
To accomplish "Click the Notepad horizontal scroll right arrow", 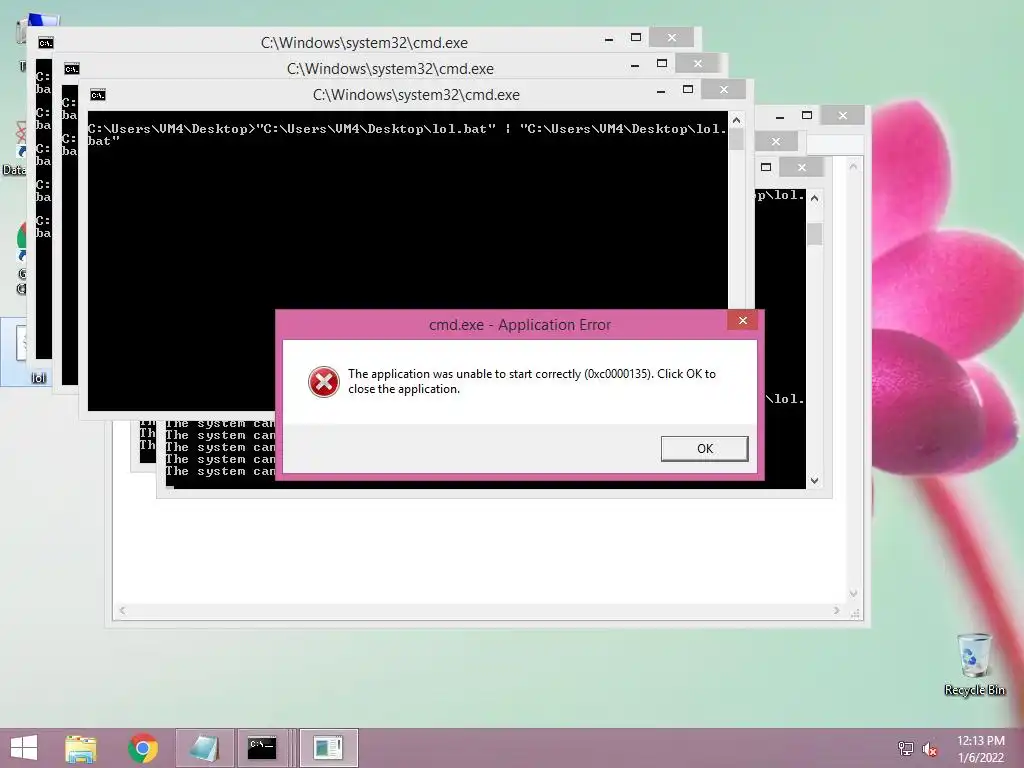I will (837, 611).
